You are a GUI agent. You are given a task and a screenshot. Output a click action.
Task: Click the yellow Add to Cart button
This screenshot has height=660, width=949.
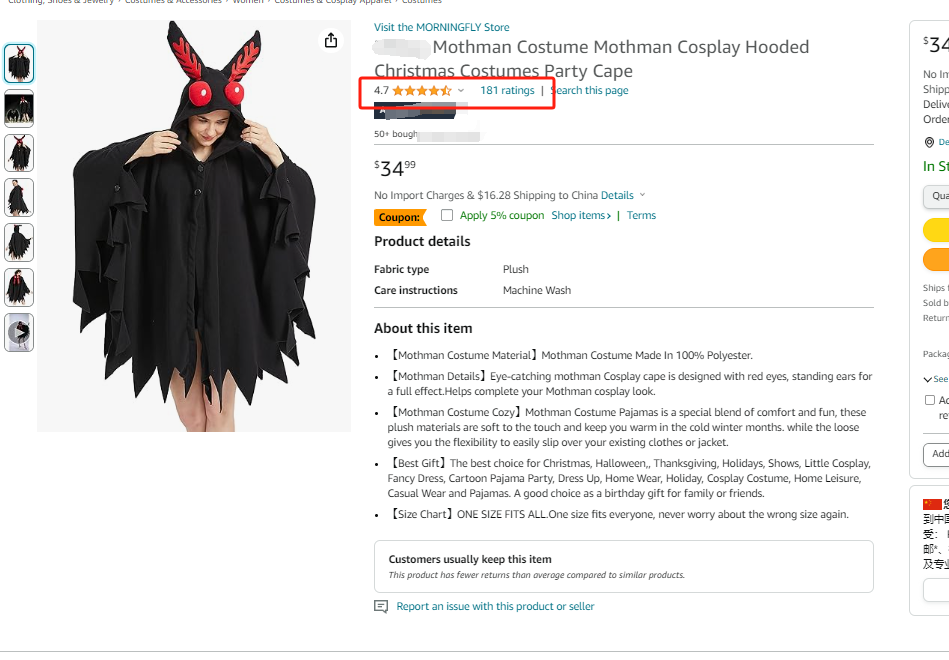click(x=936, y=231)
